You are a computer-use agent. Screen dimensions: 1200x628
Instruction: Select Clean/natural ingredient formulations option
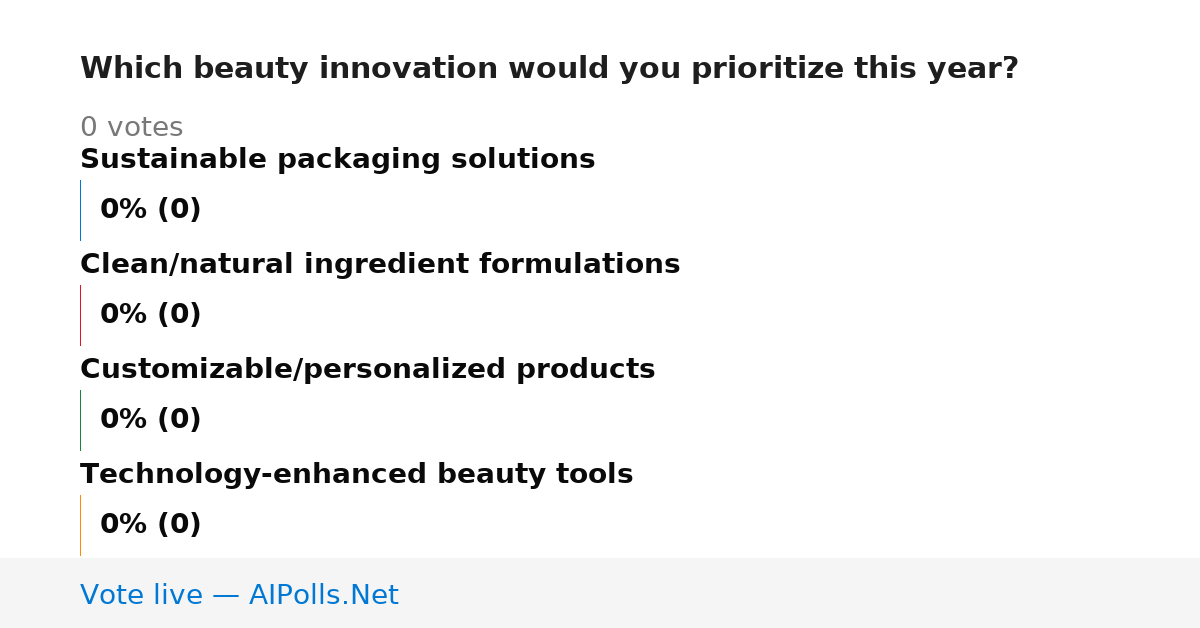click(380, 264)
